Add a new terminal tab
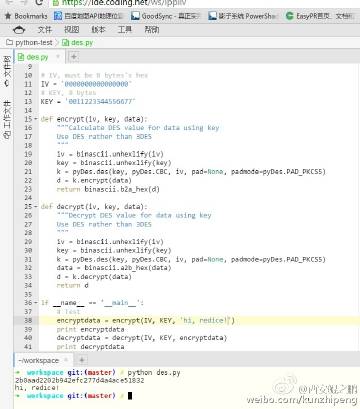This screenshot has width=360, height=409. tap(81, 360)
